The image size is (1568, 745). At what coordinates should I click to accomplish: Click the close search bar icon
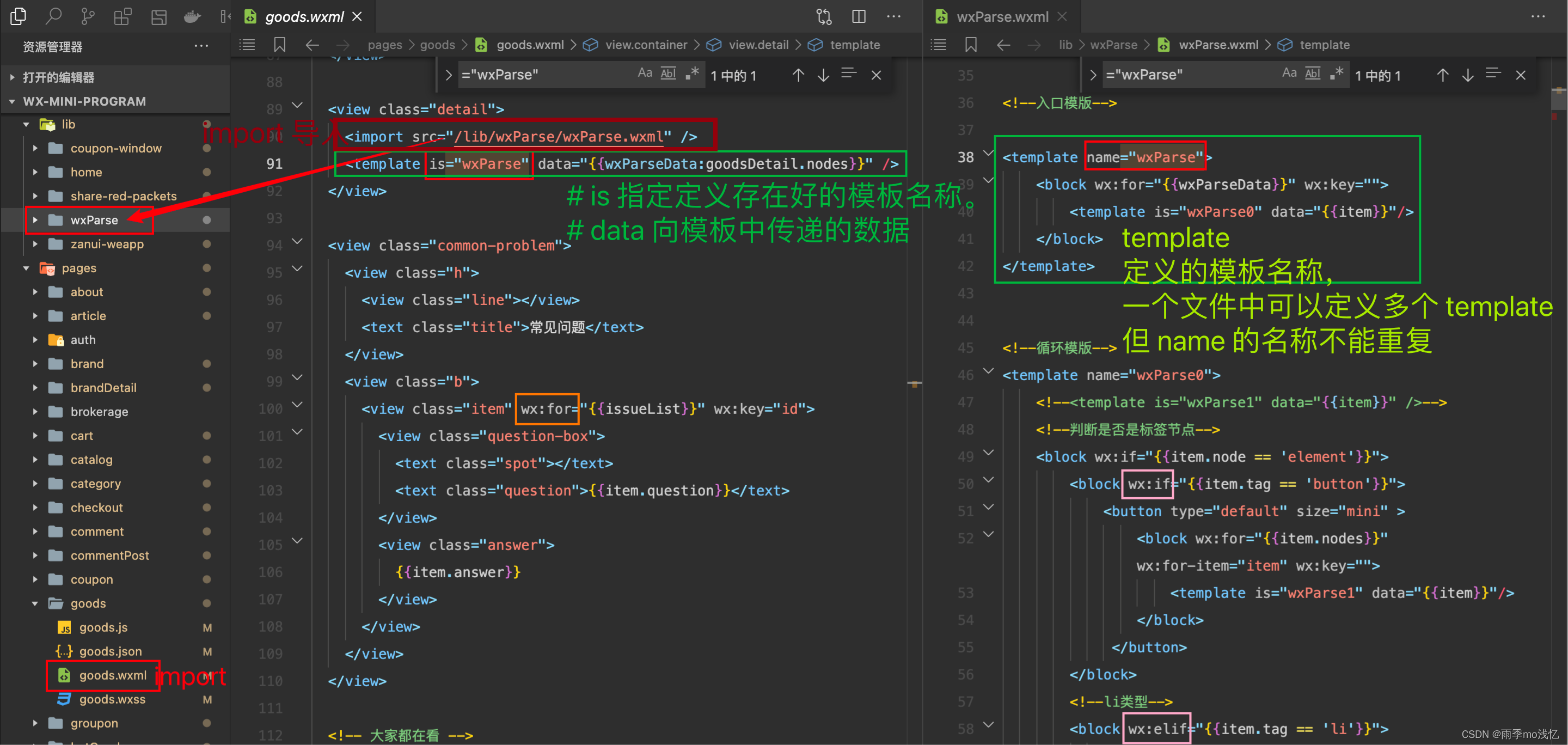877,76
